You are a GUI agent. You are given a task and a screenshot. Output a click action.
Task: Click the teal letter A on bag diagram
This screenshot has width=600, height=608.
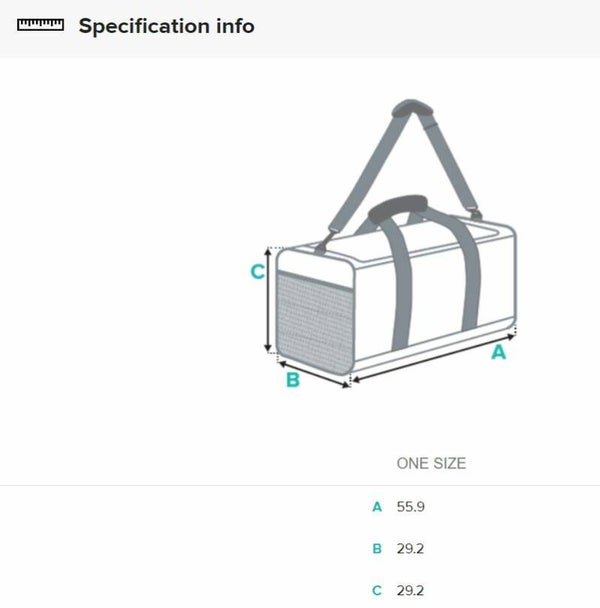498,352
